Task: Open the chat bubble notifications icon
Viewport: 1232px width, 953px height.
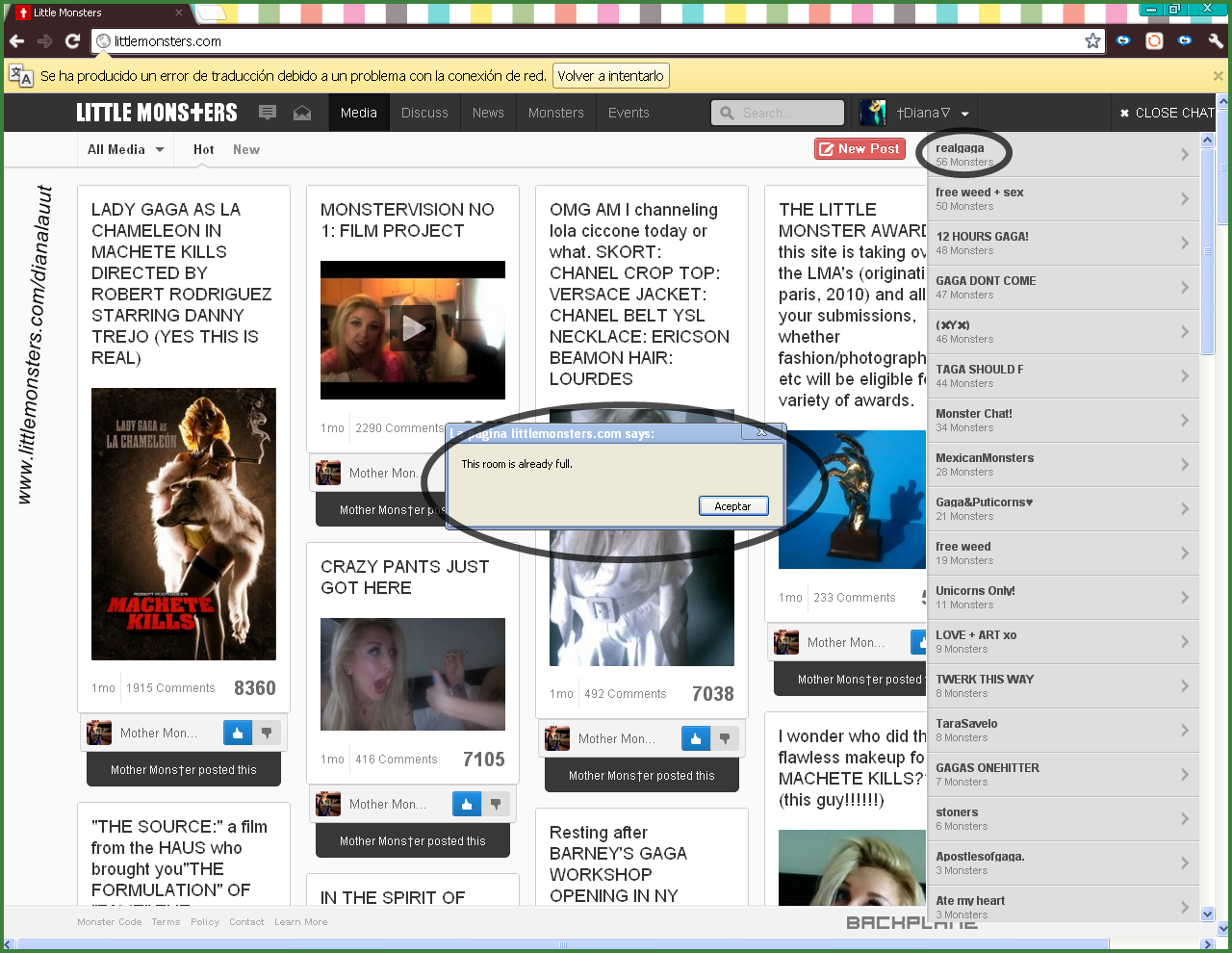Action: (268, 113)
